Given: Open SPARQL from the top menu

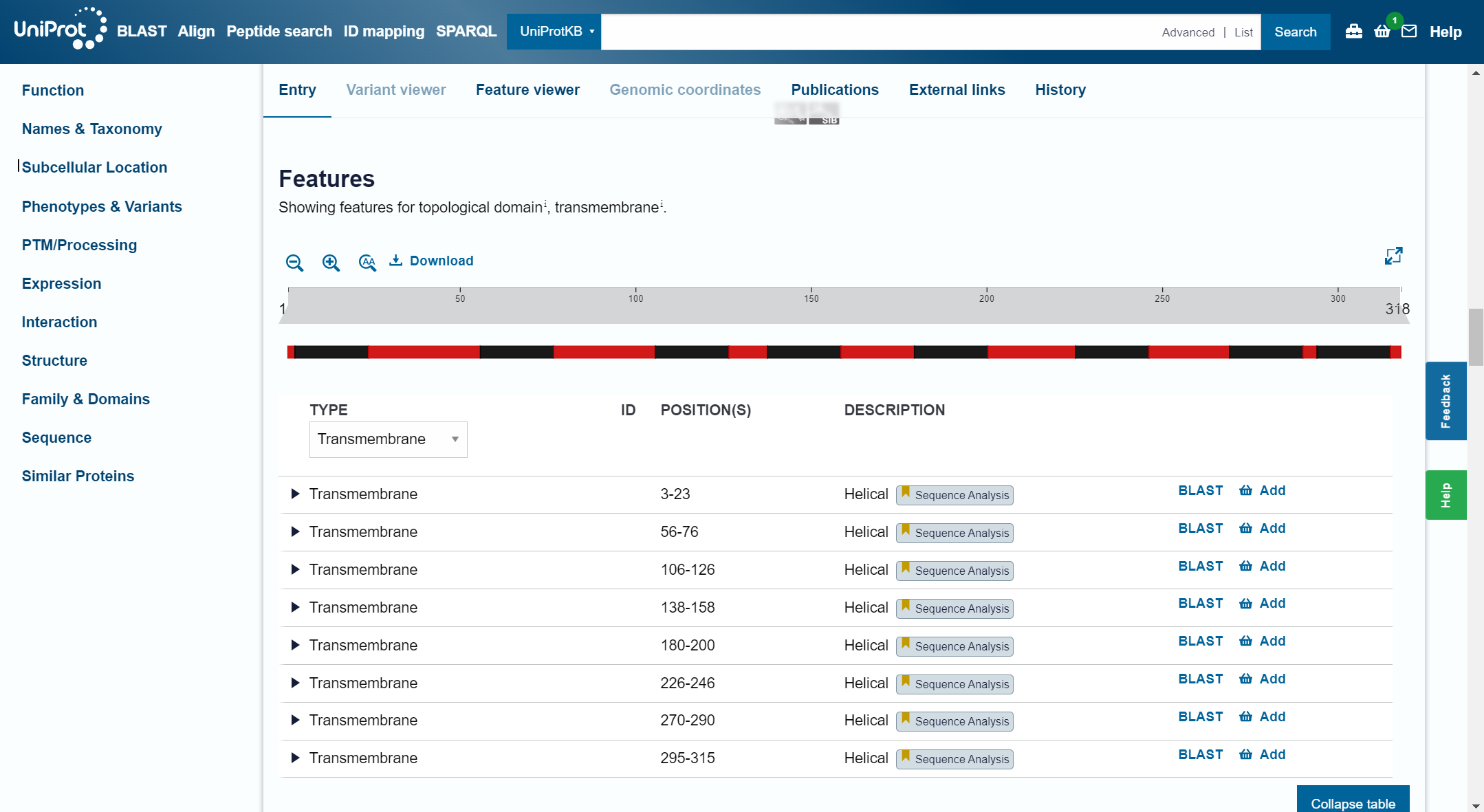Looking at the screenshot, I should point(466,32).
